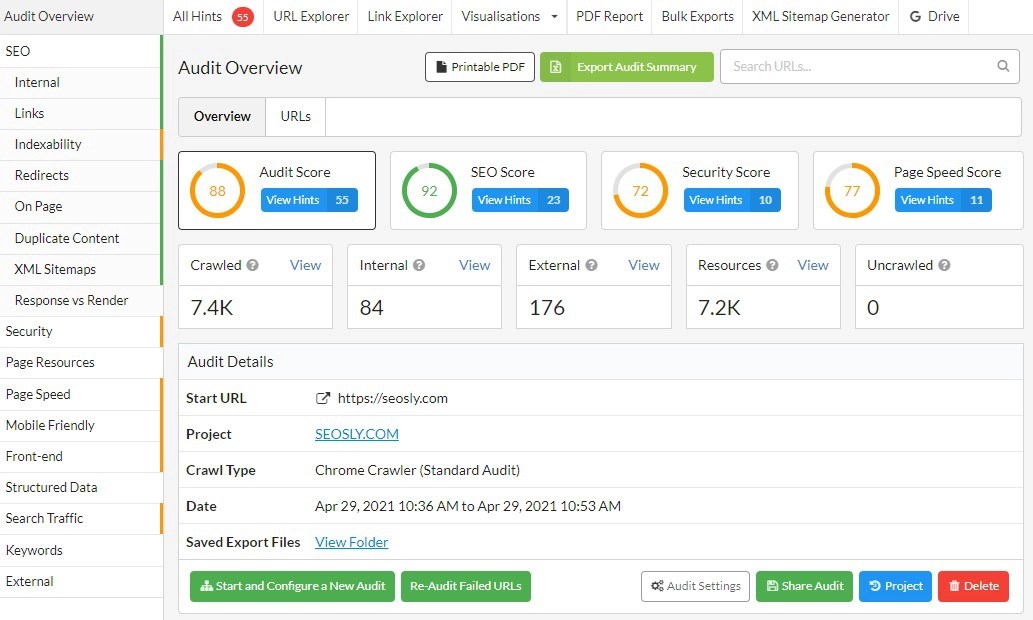Viewport: 1033px width, 620px height.
Task: Select SEO in the sidebar
Action: pos(80,51)
